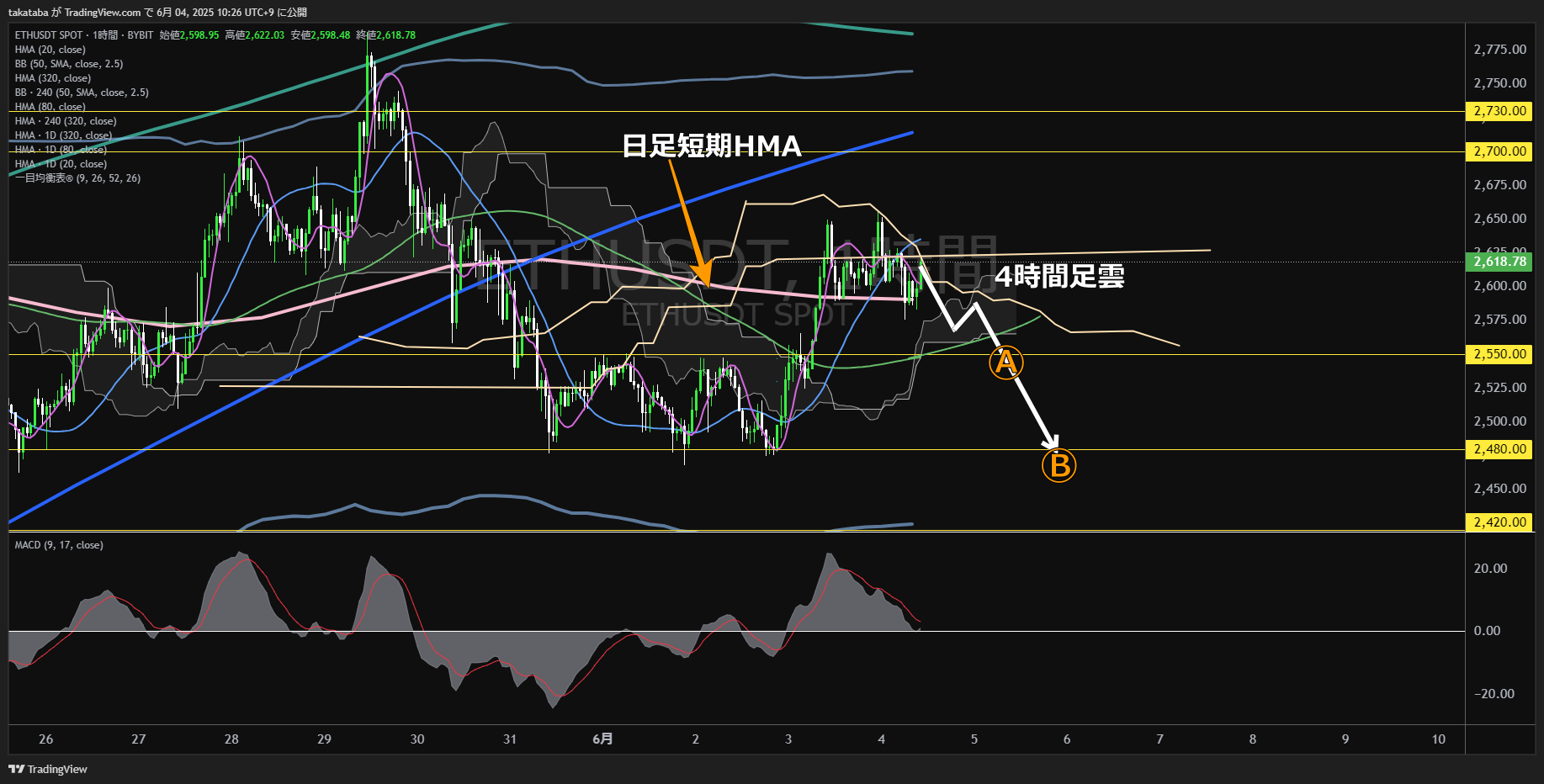Image resolution: width=1544 pixels, height=784 pixels.
Task: Click the 高値 2,622.03 high value
Action: [x=255, y=35]
